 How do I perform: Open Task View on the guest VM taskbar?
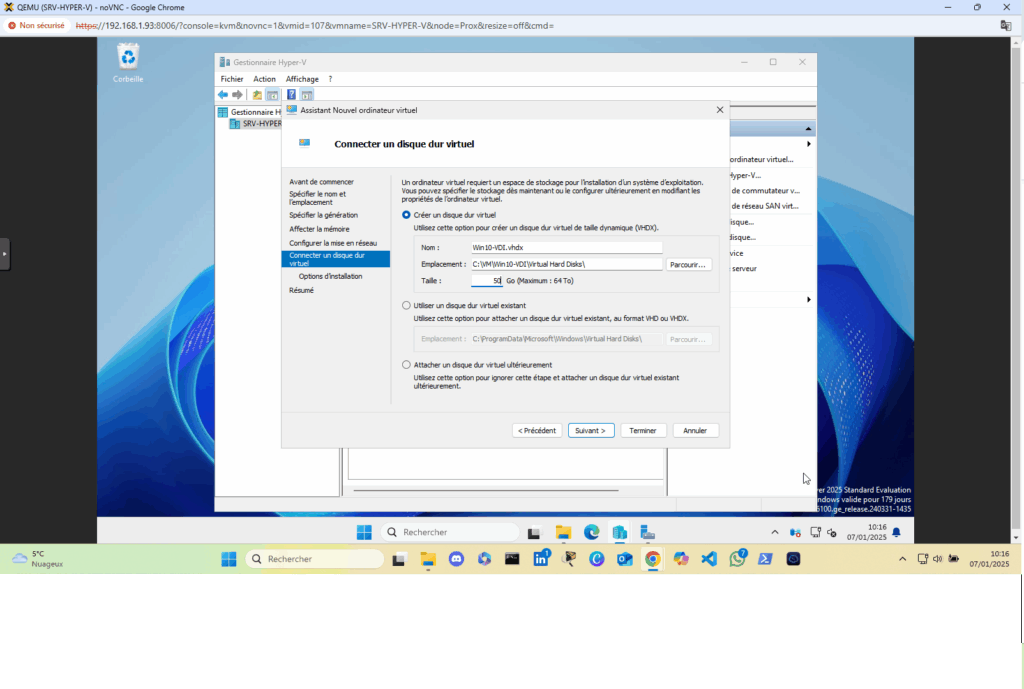click(534, 533)
